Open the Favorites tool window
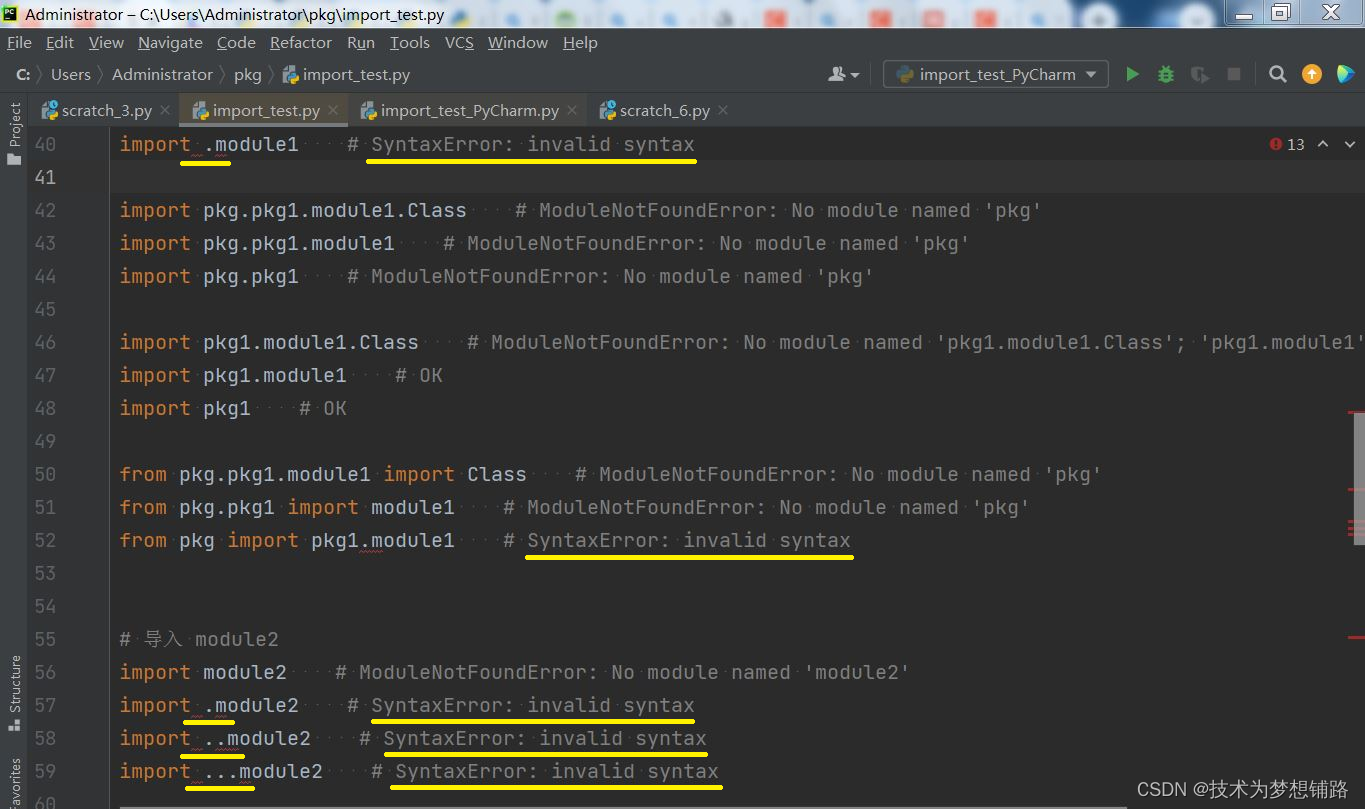This screenshot has height=809, width=1365. 14,782
